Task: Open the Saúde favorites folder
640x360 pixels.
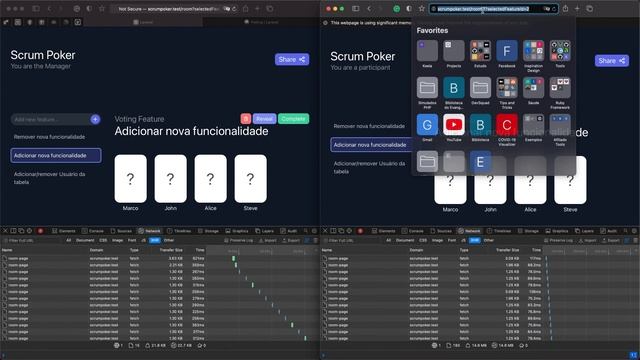Action: tap(533, 87)
